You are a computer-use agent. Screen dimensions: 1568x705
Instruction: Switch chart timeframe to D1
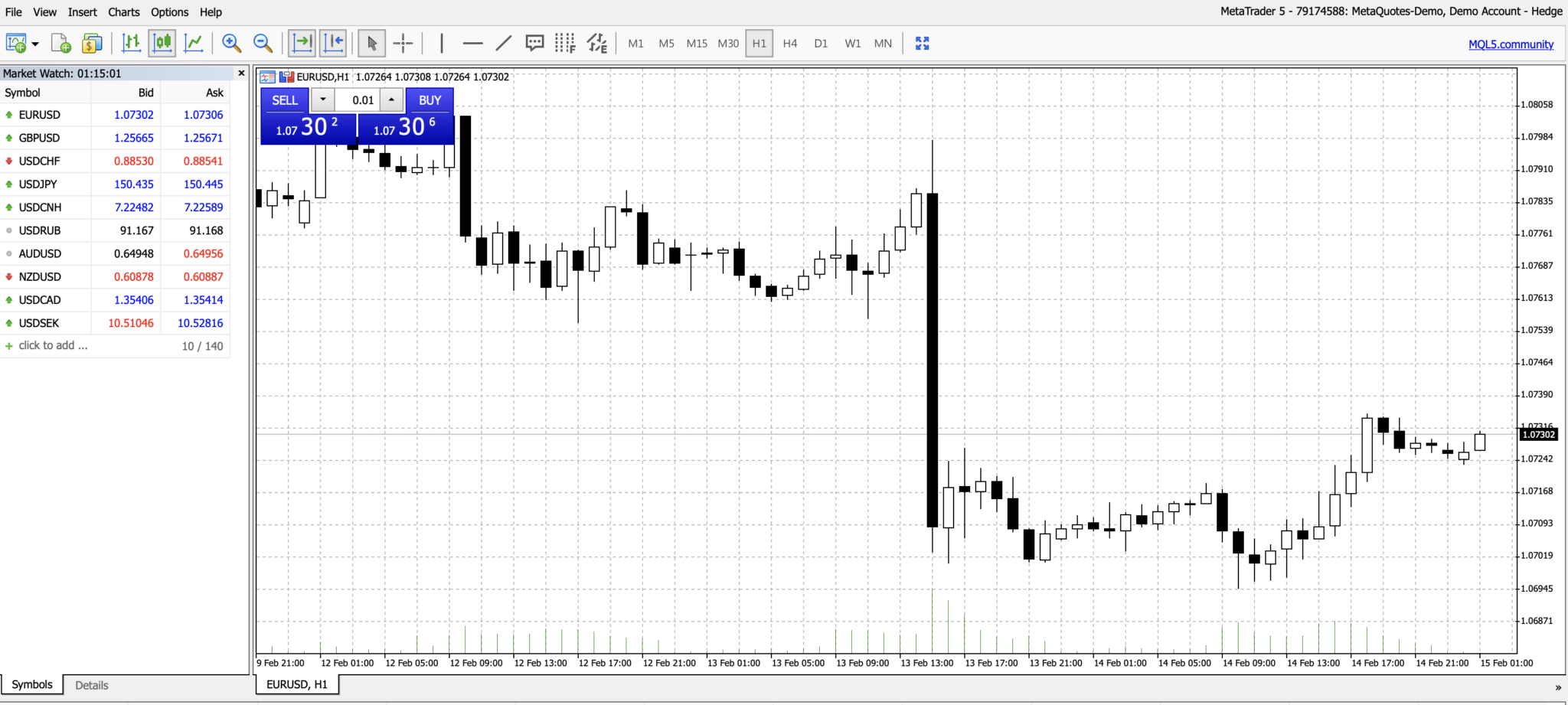(821, 44)
